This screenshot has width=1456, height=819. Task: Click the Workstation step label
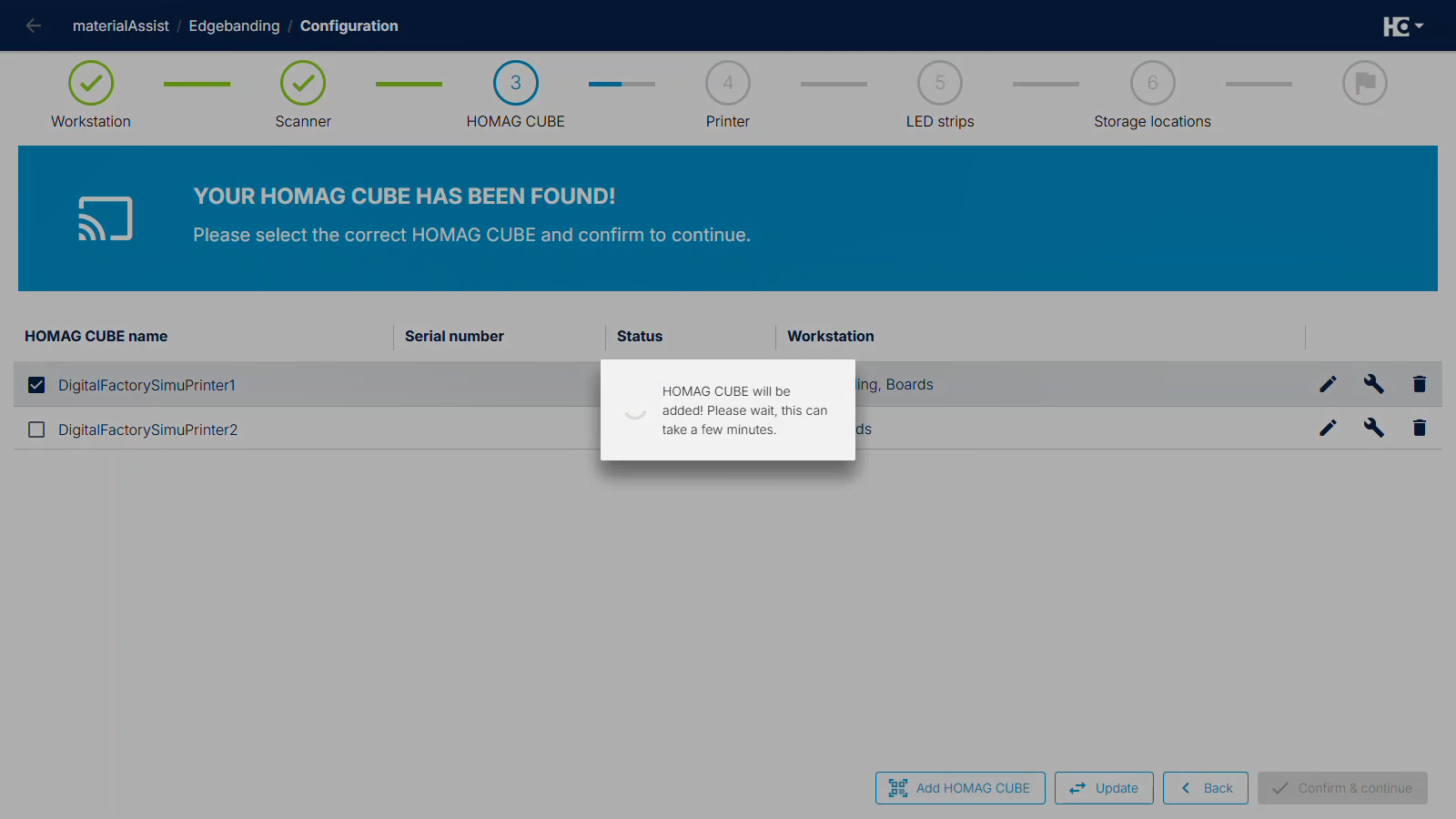91,121
